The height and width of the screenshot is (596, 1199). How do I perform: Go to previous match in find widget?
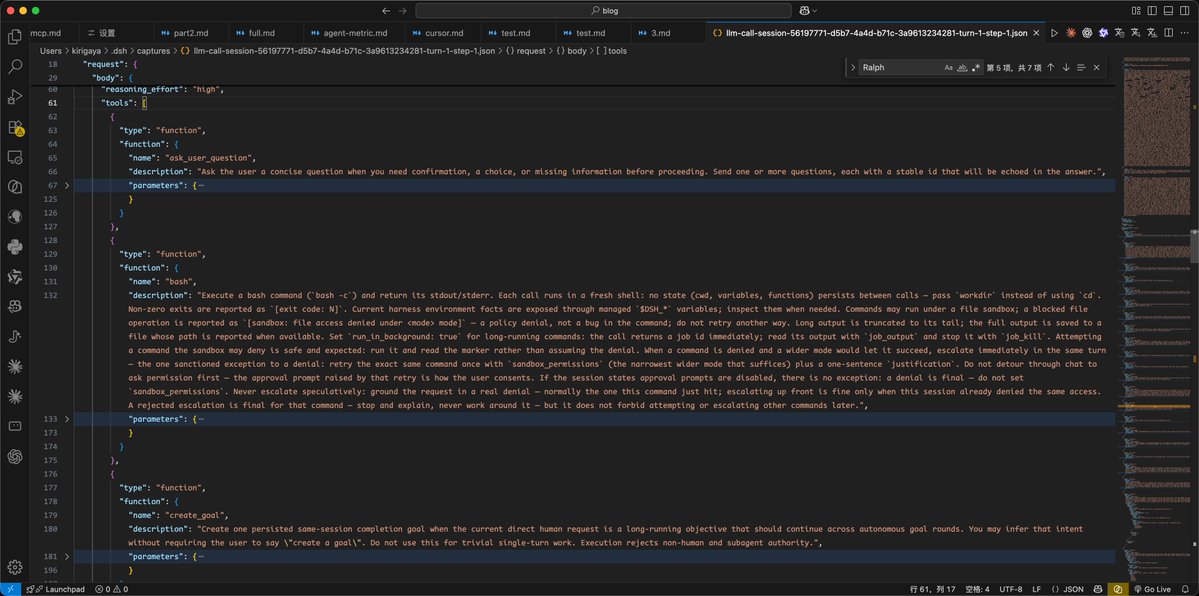click(1051, 67)
